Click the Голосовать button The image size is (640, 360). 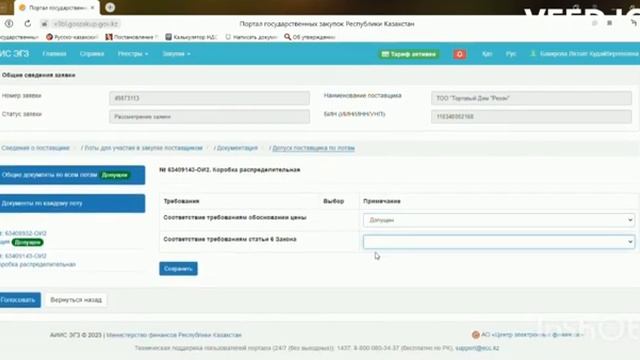pos(19,300)
